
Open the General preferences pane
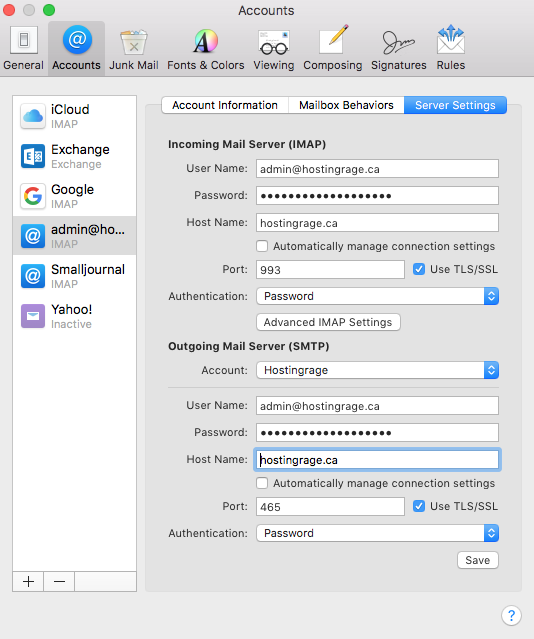[x=23, y=48]
